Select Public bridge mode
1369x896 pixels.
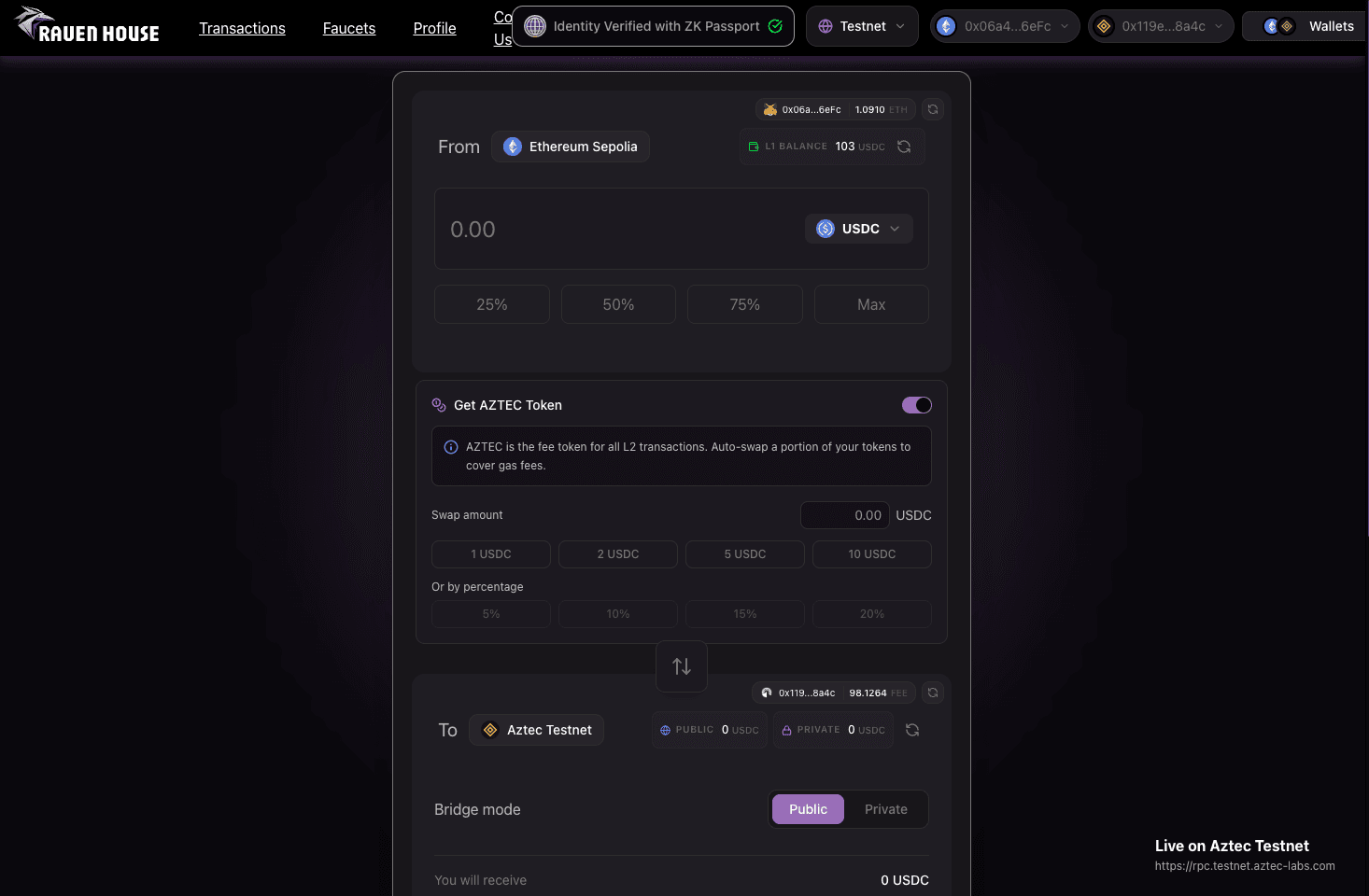point(808,809)
